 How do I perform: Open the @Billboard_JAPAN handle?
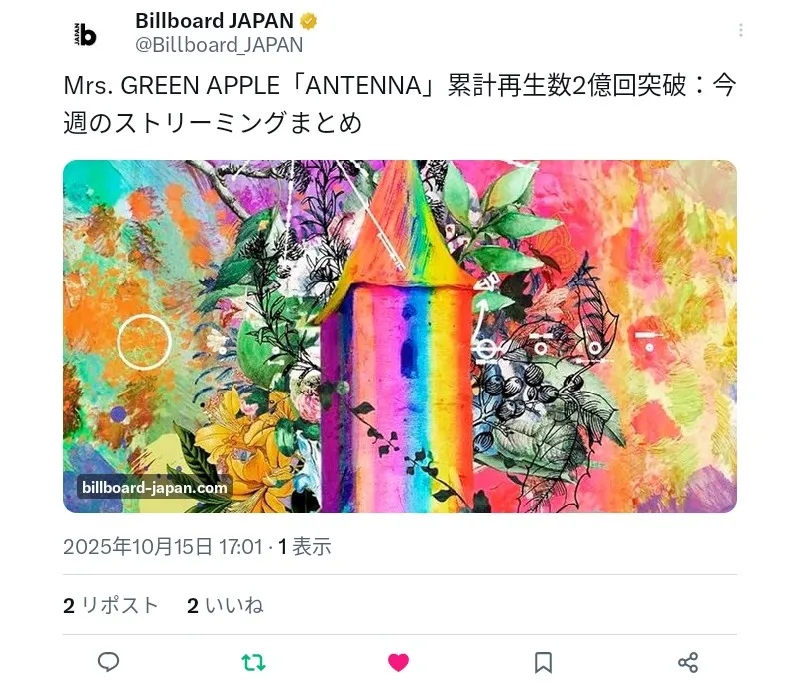tap(219, 45)
